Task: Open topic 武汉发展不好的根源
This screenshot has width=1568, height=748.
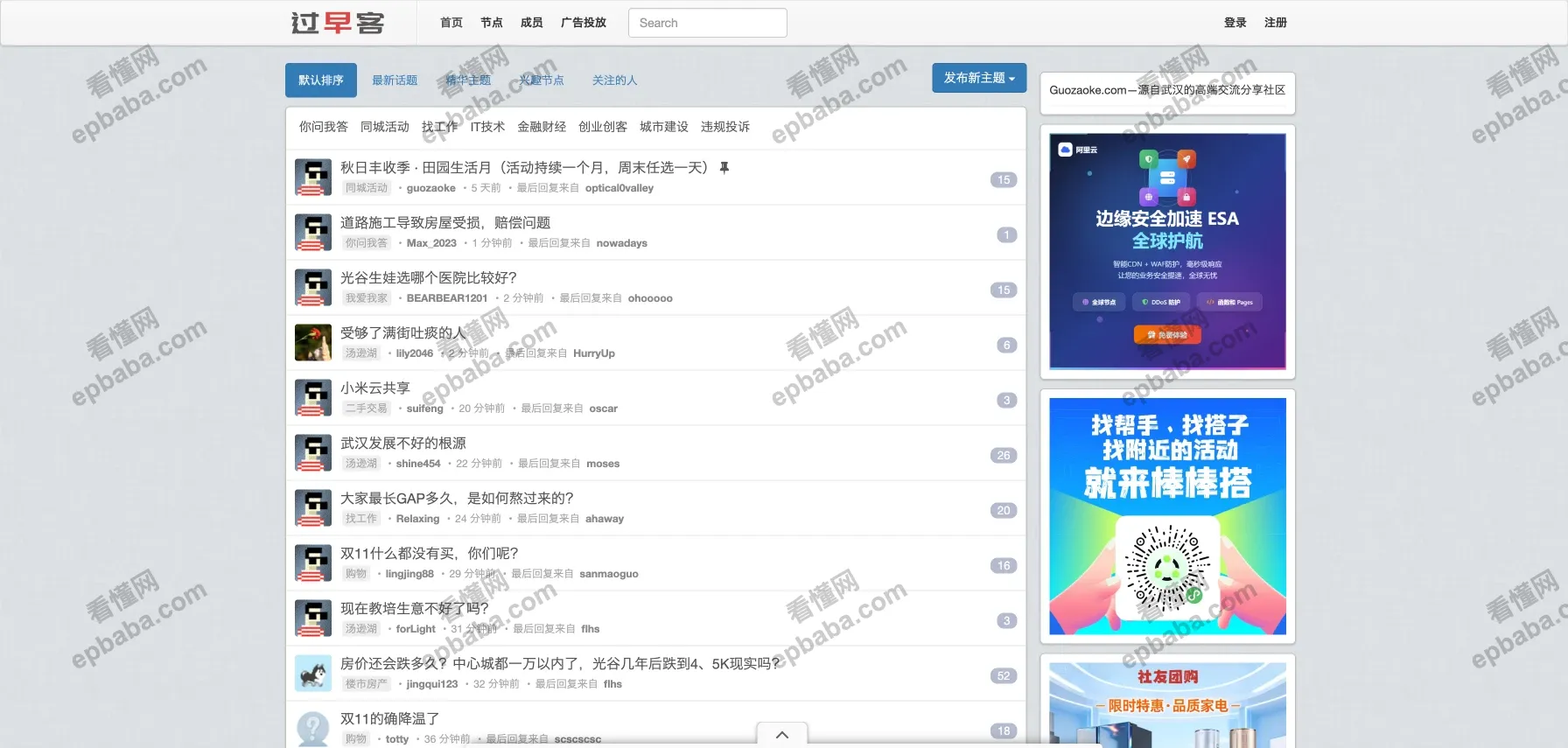Action: [403, 443]
